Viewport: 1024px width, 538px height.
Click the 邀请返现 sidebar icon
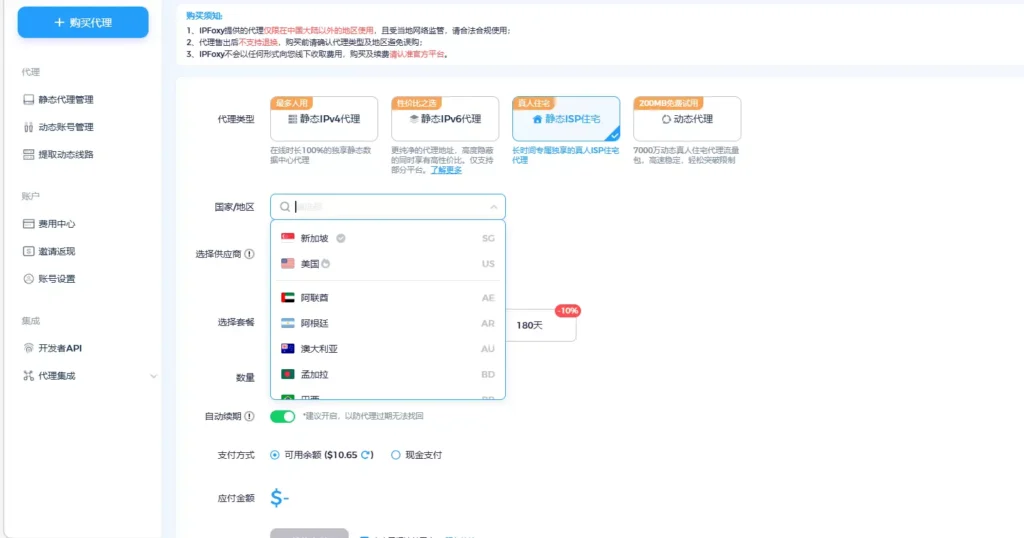coord(28,251)
